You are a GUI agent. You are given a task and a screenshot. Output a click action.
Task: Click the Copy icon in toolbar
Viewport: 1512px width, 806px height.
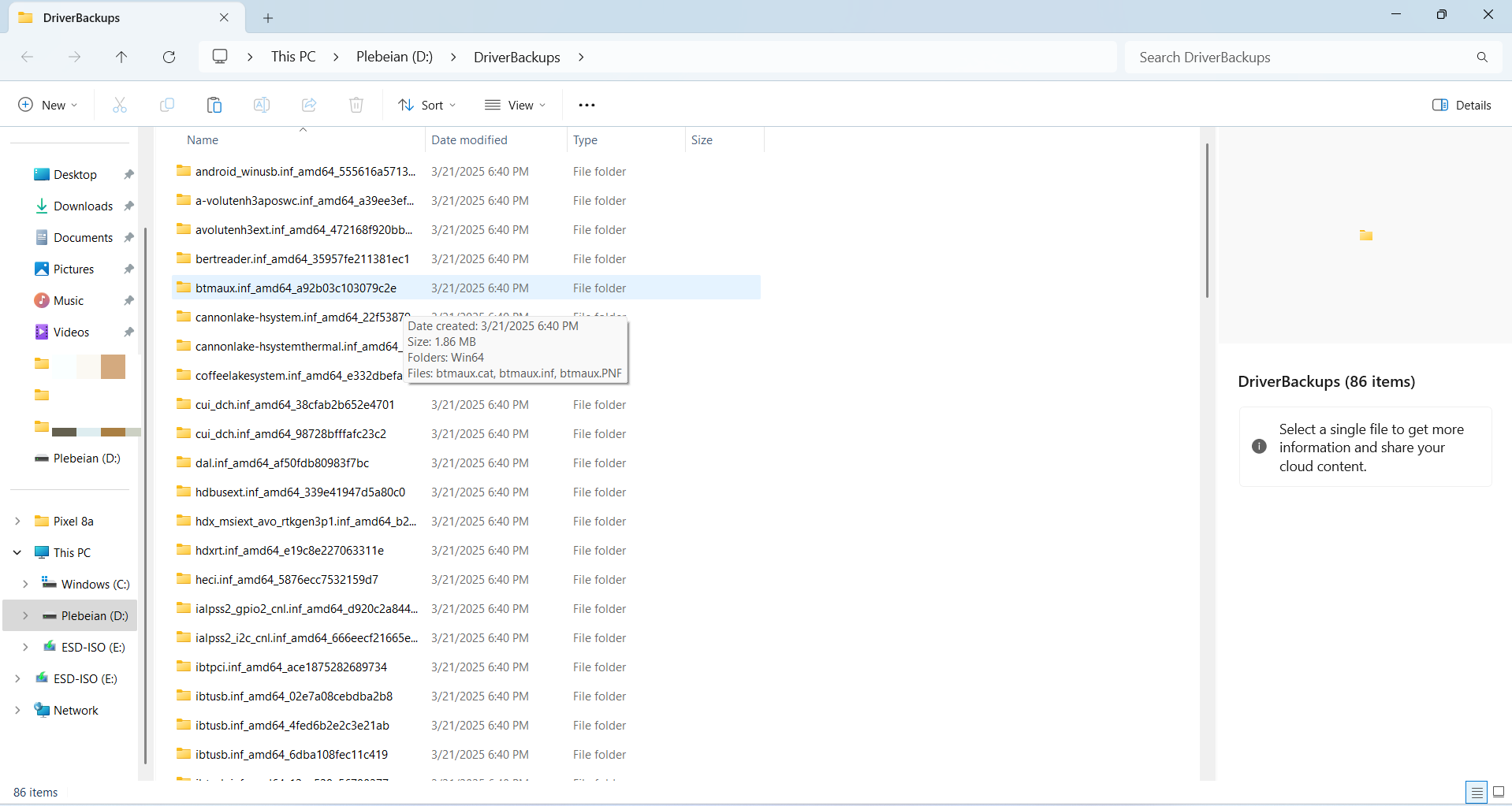pos(167,105)
